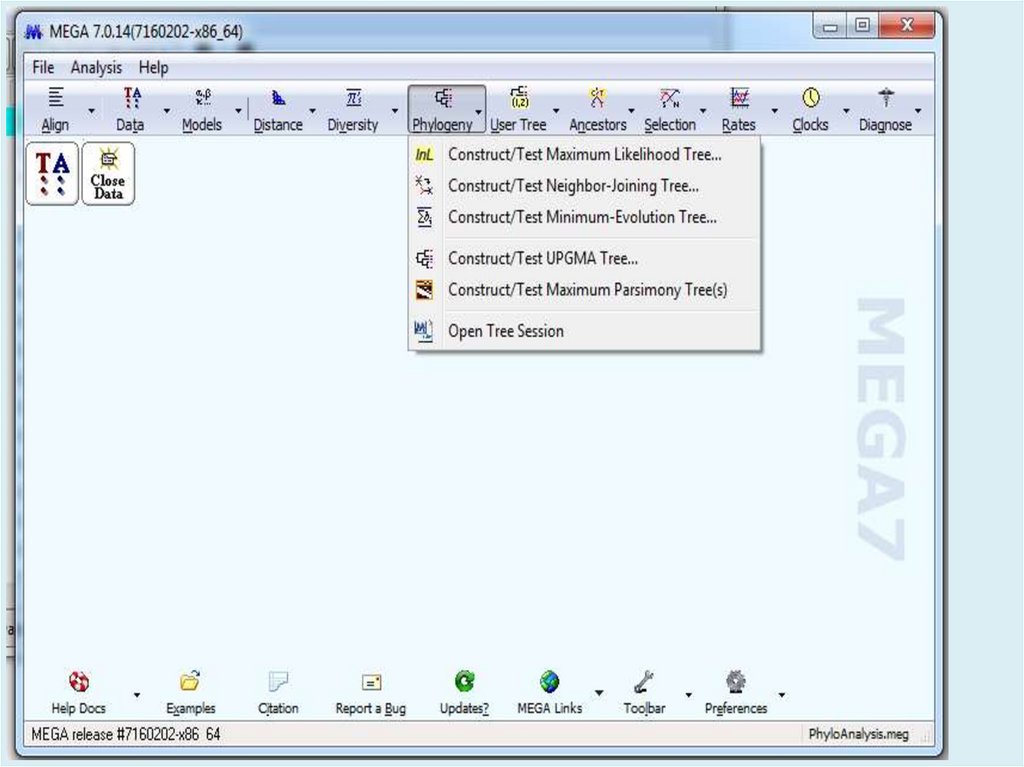Expand the Diversity dropdown arrow
The height and width of the screenshot is (767, 1024).
point(394,111)
